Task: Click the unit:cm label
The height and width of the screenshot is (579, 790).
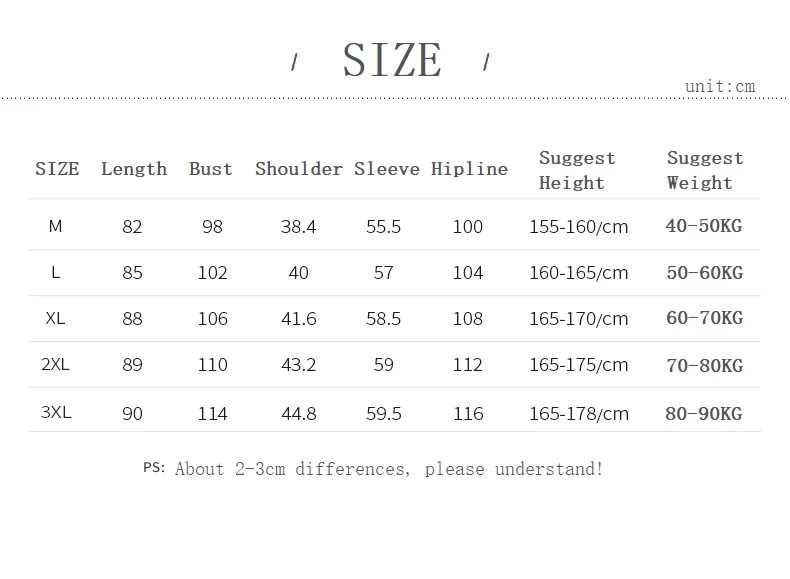Action: click(720, 86)
